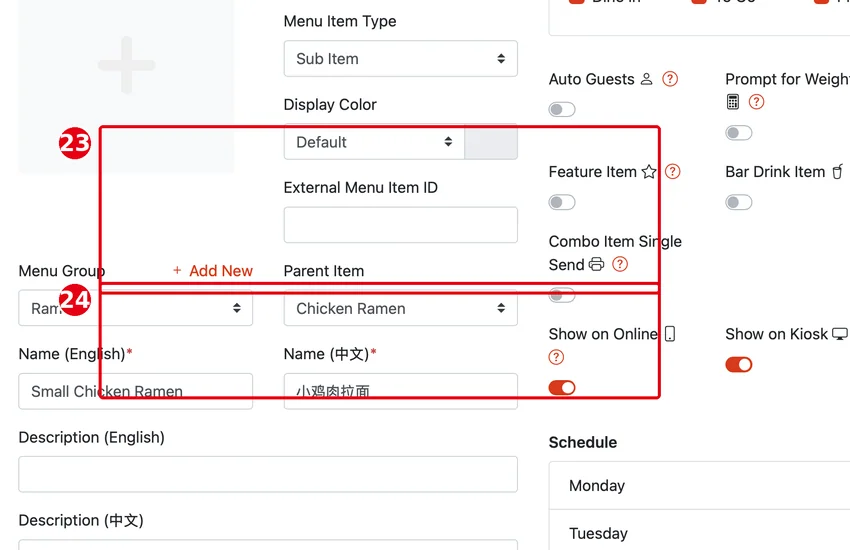This screenshot has height=550, width=850.
Task: Click the External Menu Item ID label
Action: tap(360, 187)
